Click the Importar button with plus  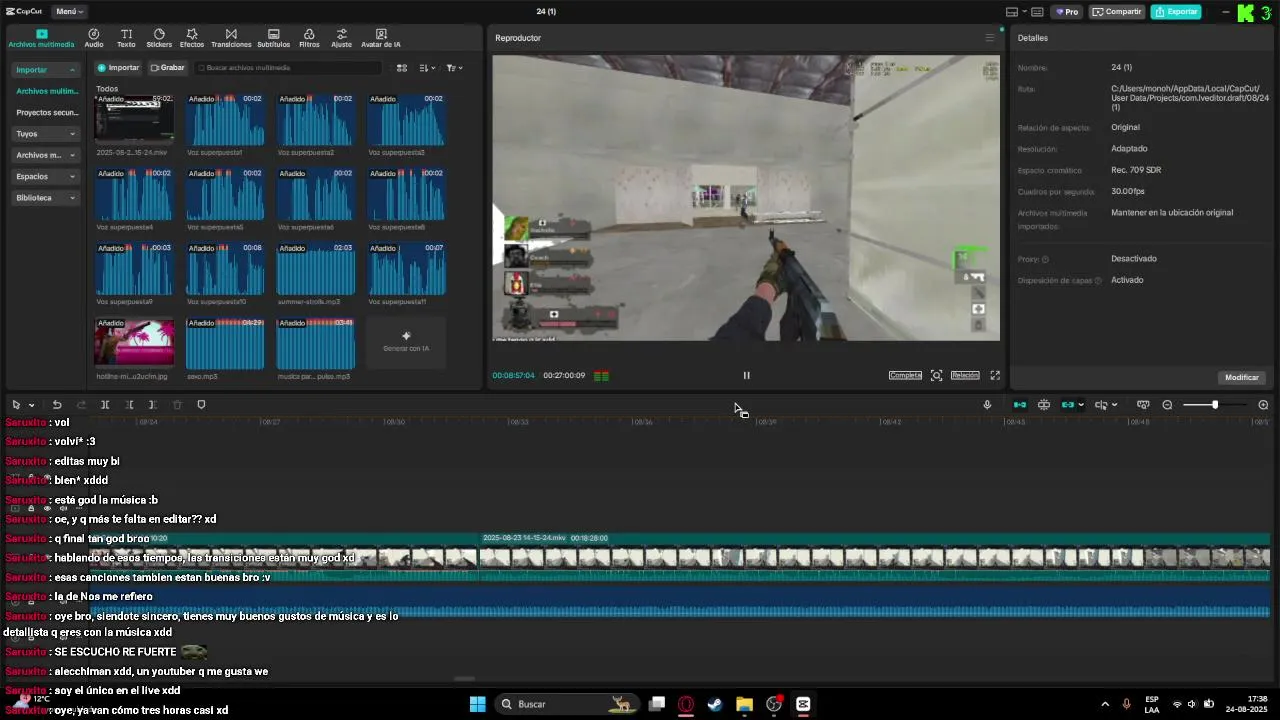pyautogui.click(x=118, y=68)
